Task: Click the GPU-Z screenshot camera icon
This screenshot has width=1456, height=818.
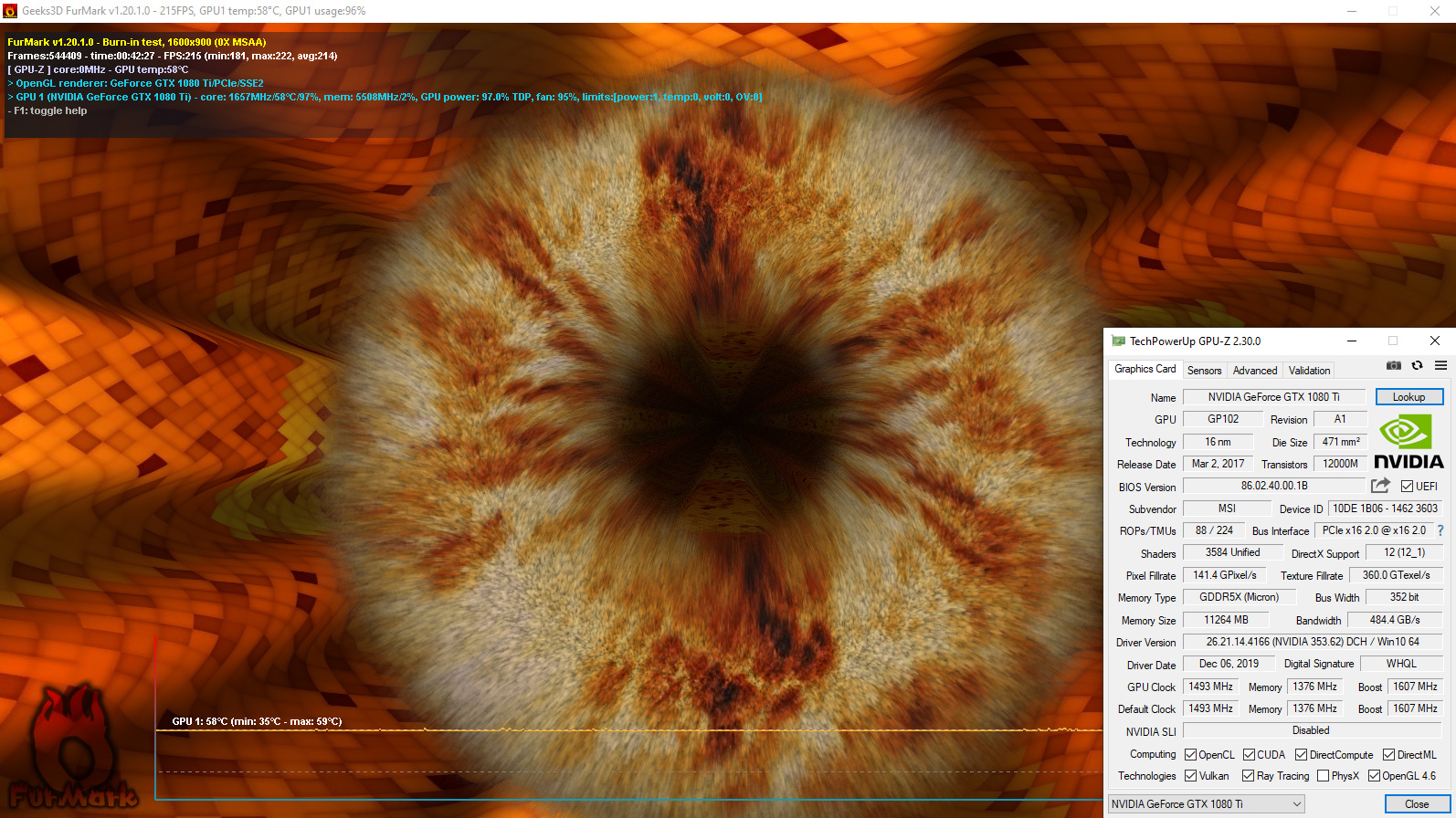Action: click(x=1393, y=365)
